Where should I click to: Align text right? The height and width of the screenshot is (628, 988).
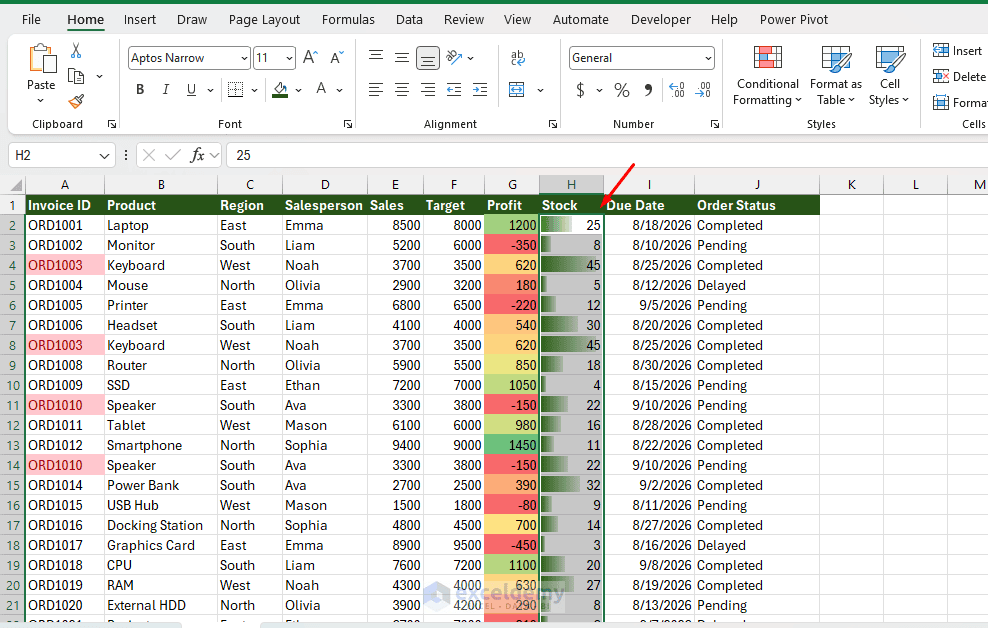coord(428,89)
